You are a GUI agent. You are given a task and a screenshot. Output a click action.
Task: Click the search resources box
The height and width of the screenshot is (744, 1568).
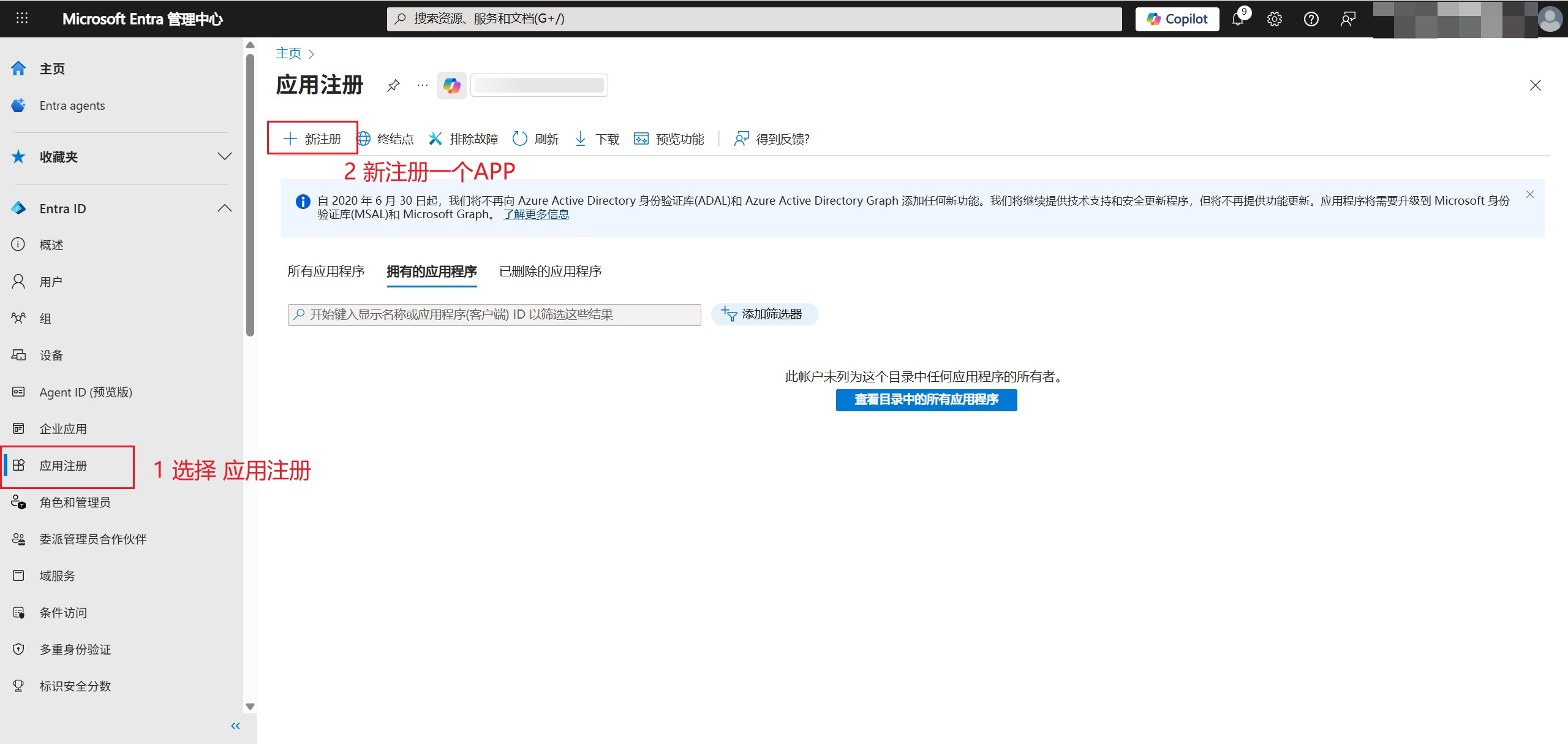tap(754, 19)
